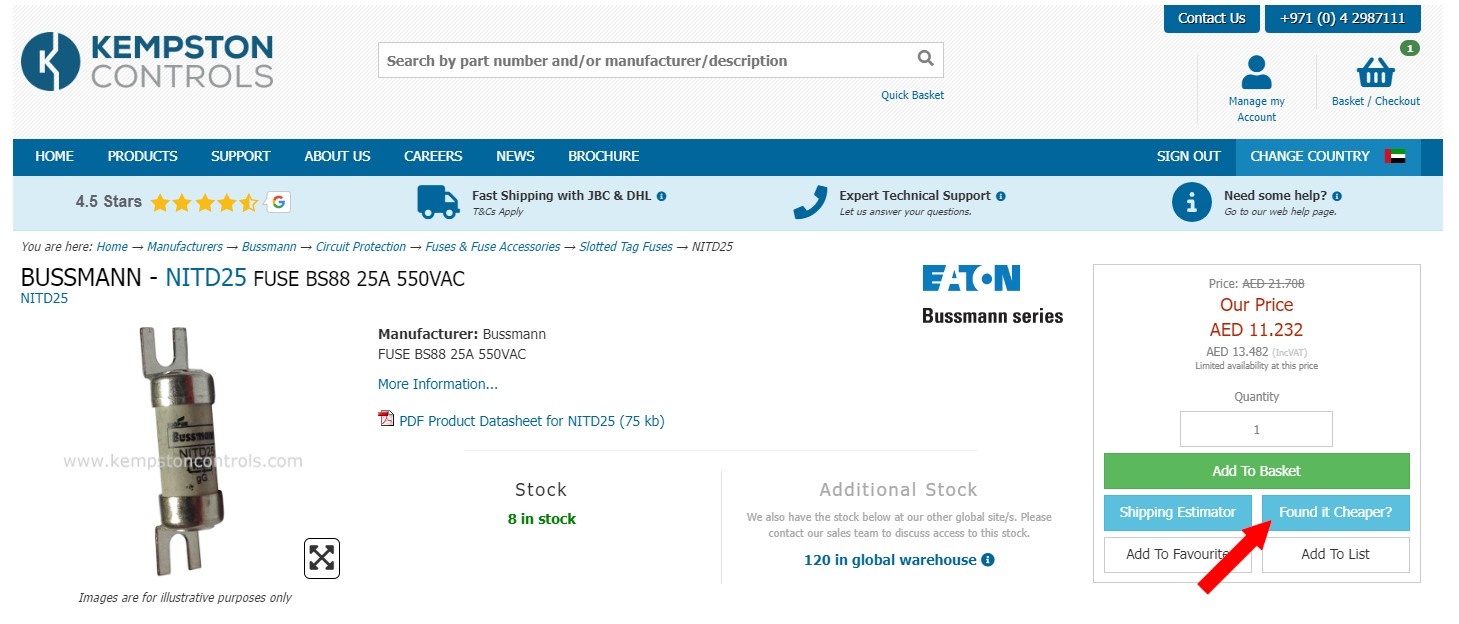Click Fuses & Fuse Accessories breadcrumb
Viewport: 1459px width, 624px height.
[493, 247]
